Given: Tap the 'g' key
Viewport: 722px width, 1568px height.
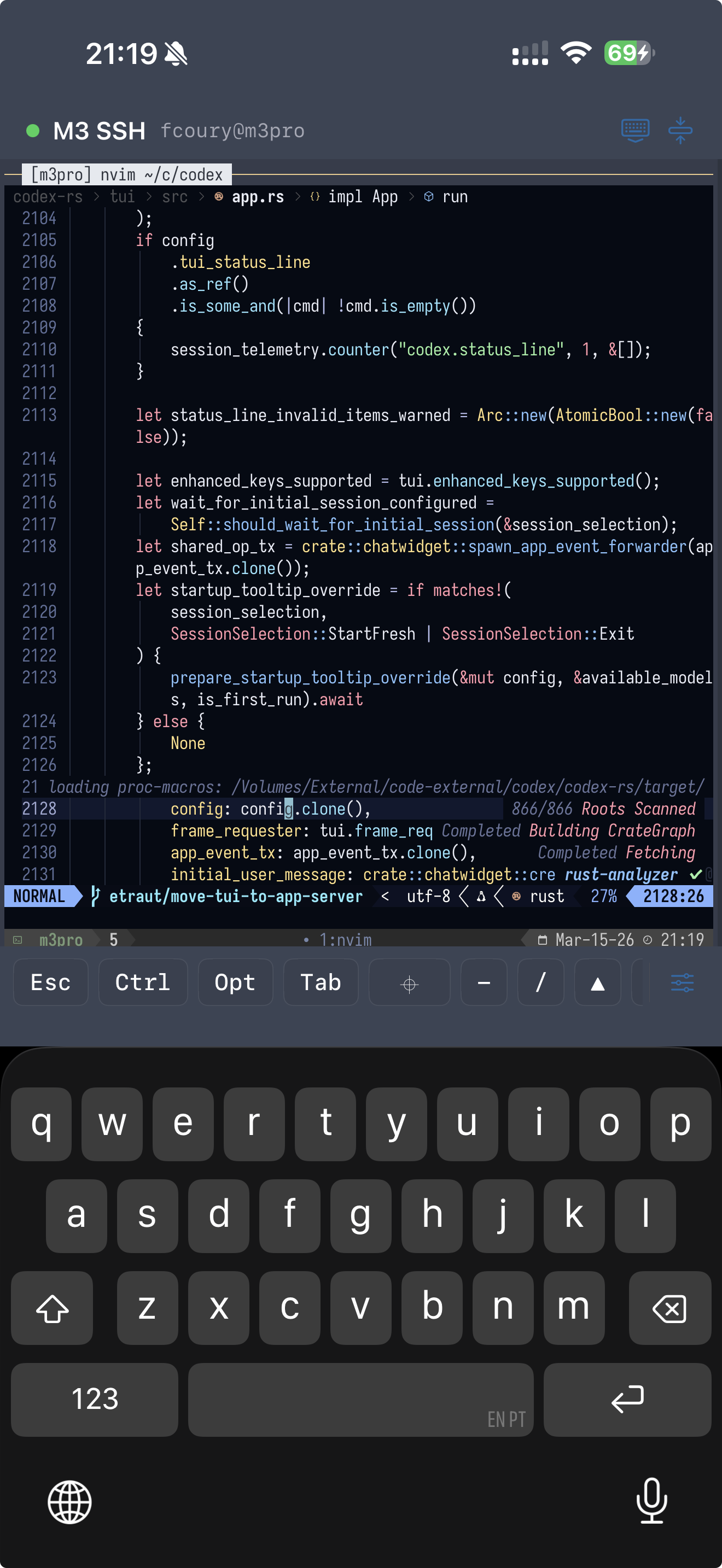Looking at the screenshot, I should (360, 1215).
